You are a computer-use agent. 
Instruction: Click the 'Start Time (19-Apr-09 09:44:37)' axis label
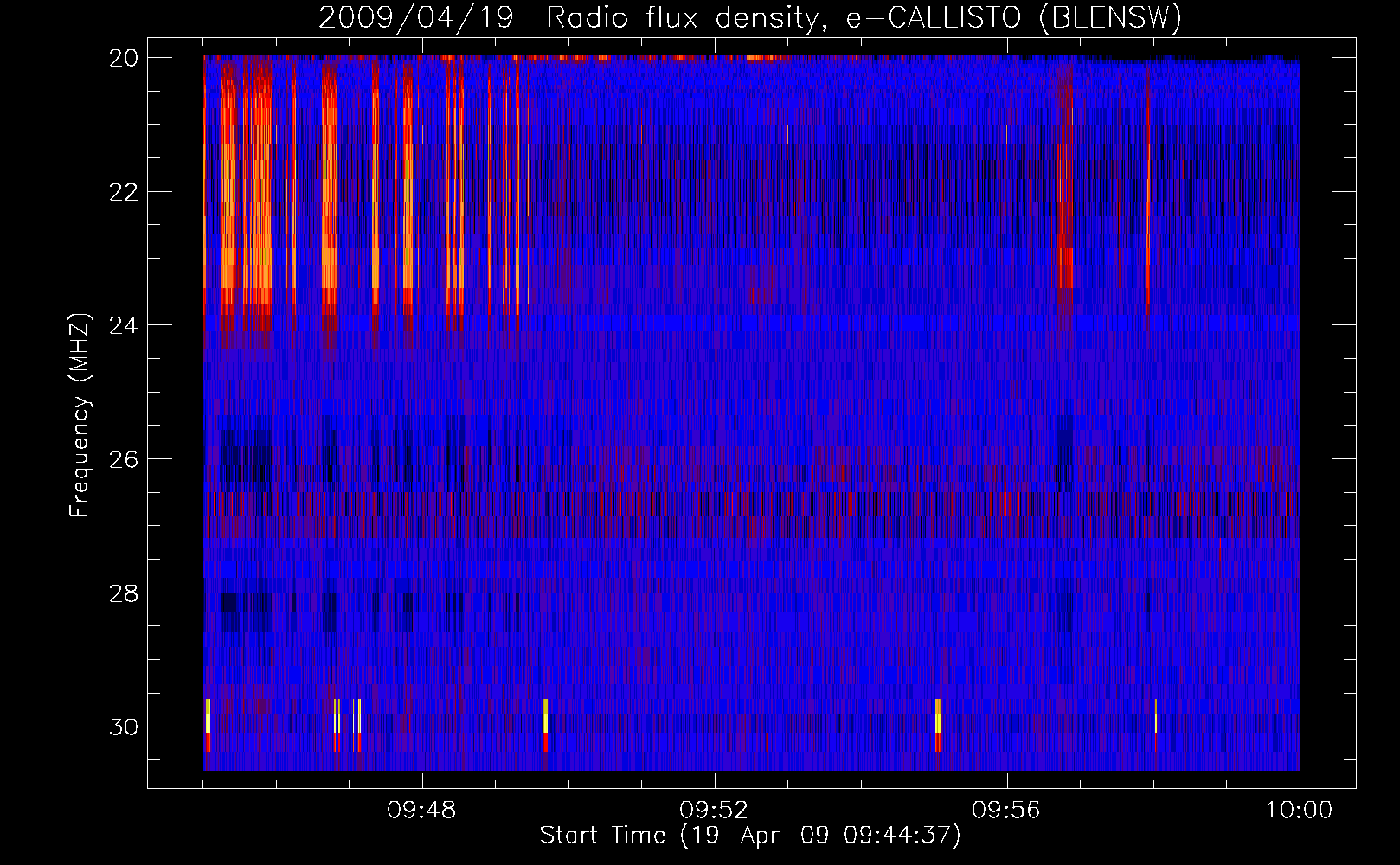pos(750,836)
